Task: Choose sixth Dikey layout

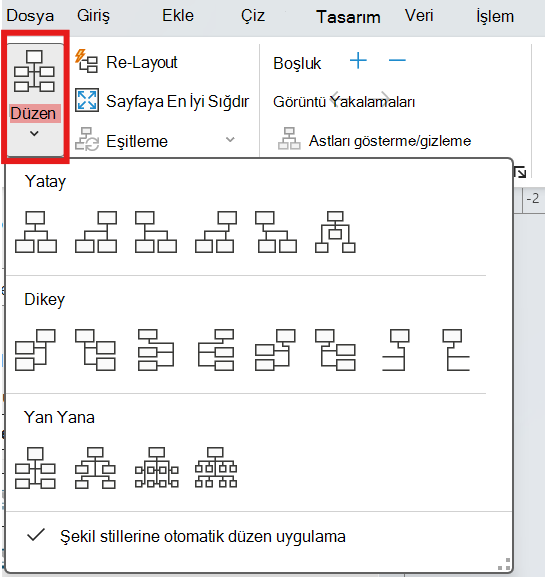Action: 336,350
